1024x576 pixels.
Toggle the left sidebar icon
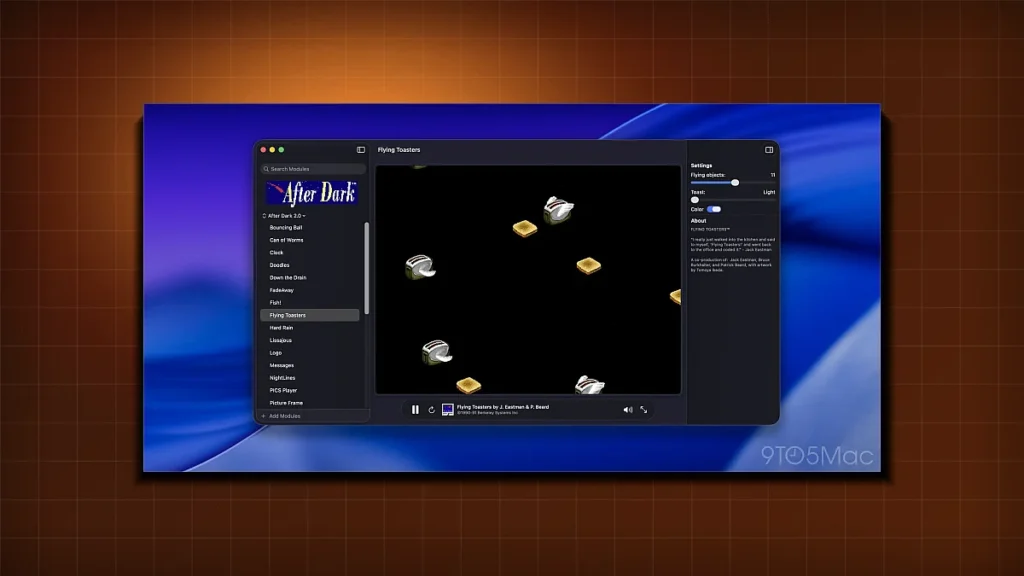point(360,150)
